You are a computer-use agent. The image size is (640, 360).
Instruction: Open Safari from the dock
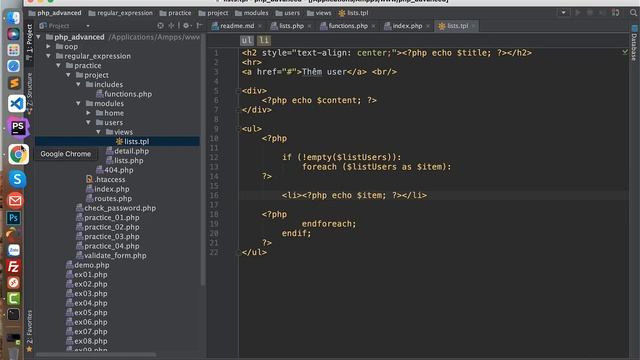pyautogui.click(x=13, y=66)
